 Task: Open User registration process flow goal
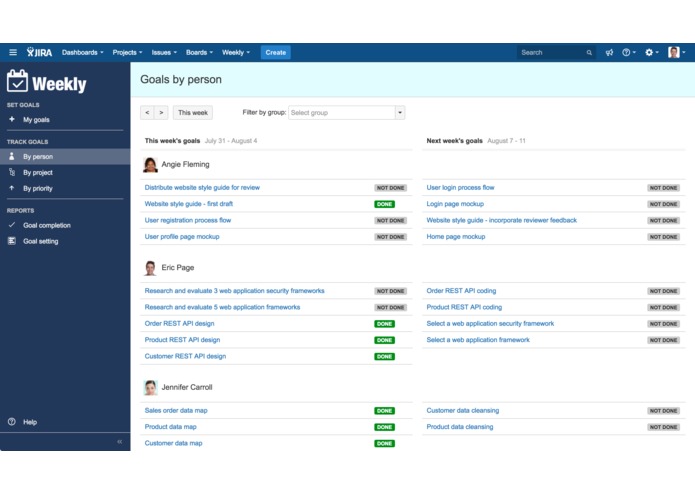coord(187,220)
